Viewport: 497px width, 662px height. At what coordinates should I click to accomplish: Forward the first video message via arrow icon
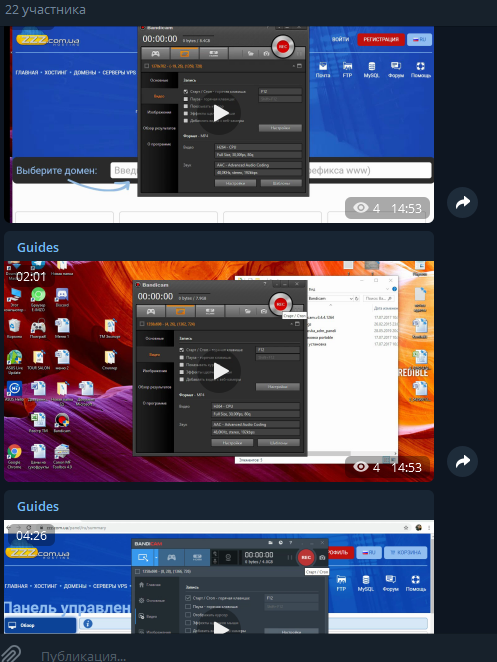pos(462,202)
